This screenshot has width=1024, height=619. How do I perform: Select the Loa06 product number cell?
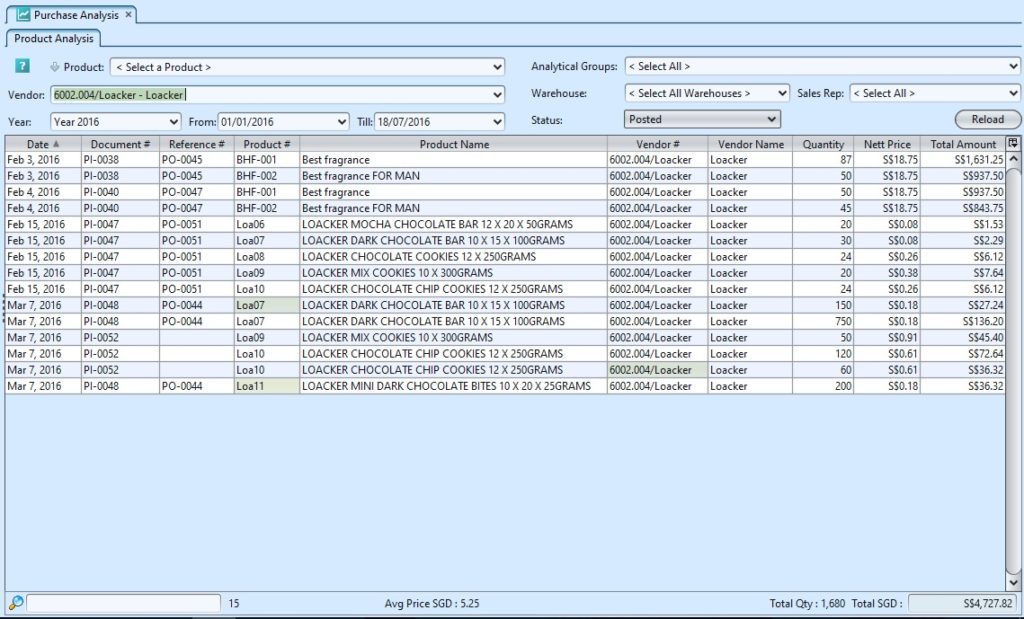point(266,225)
